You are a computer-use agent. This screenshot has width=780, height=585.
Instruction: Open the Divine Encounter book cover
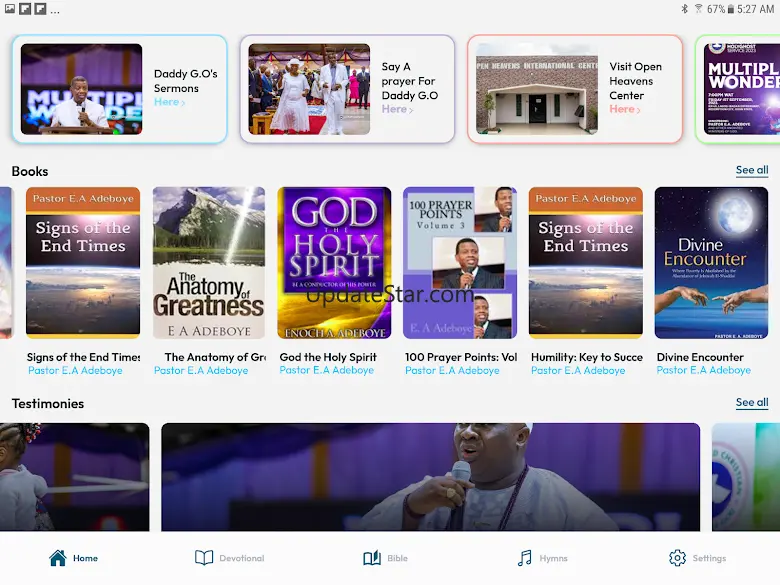coord(711,263)
